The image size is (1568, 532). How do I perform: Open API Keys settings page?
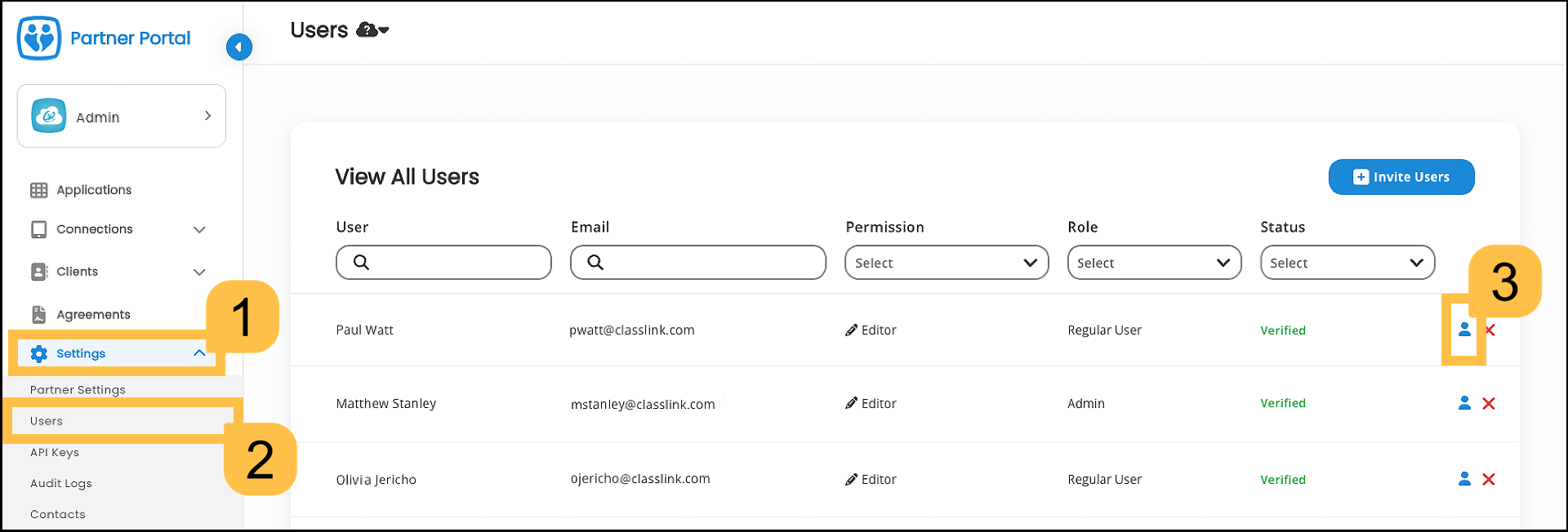click(55, 452)
